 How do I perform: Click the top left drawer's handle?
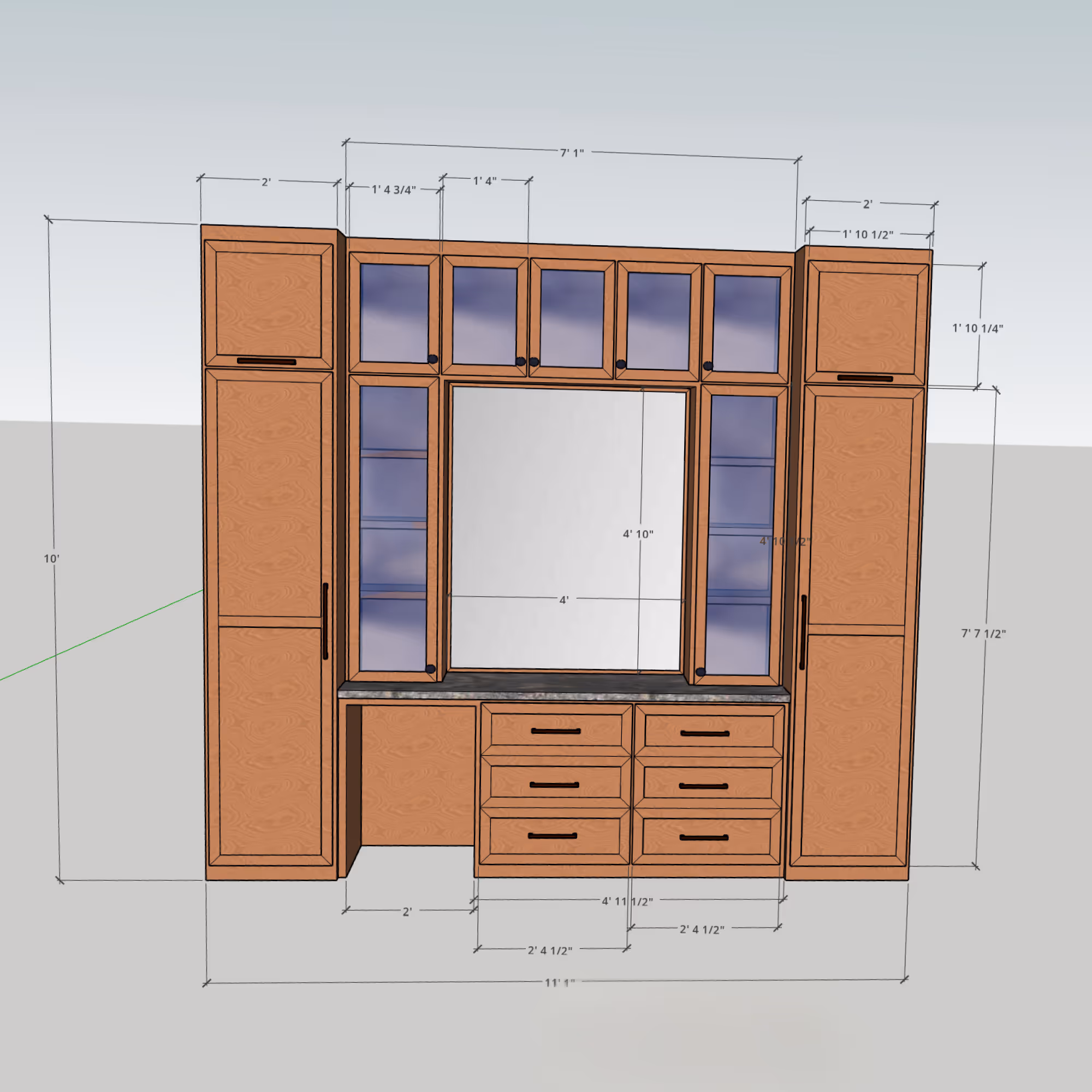tap(556, 731)
